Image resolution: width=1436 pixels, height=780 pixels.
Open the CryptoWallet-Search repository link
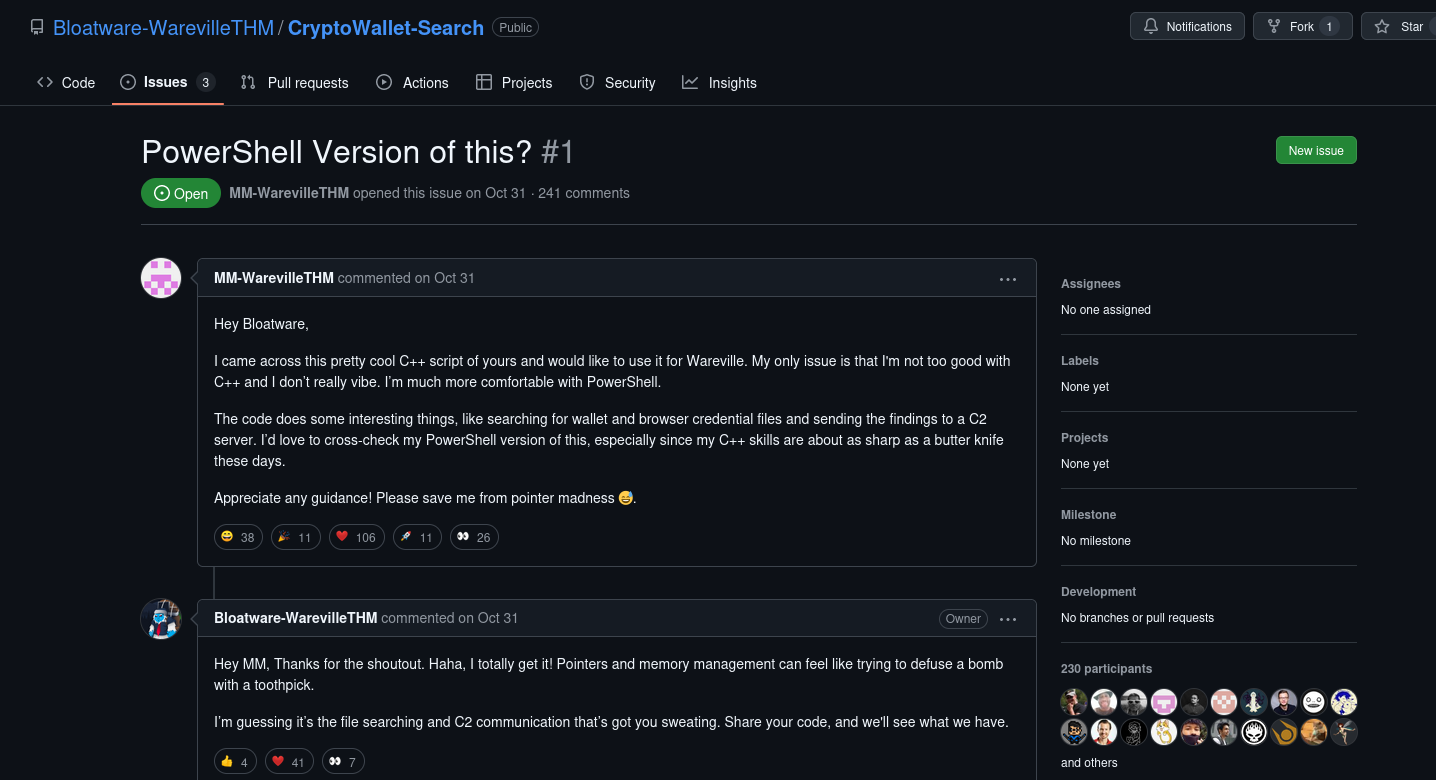tap(386, 28)
